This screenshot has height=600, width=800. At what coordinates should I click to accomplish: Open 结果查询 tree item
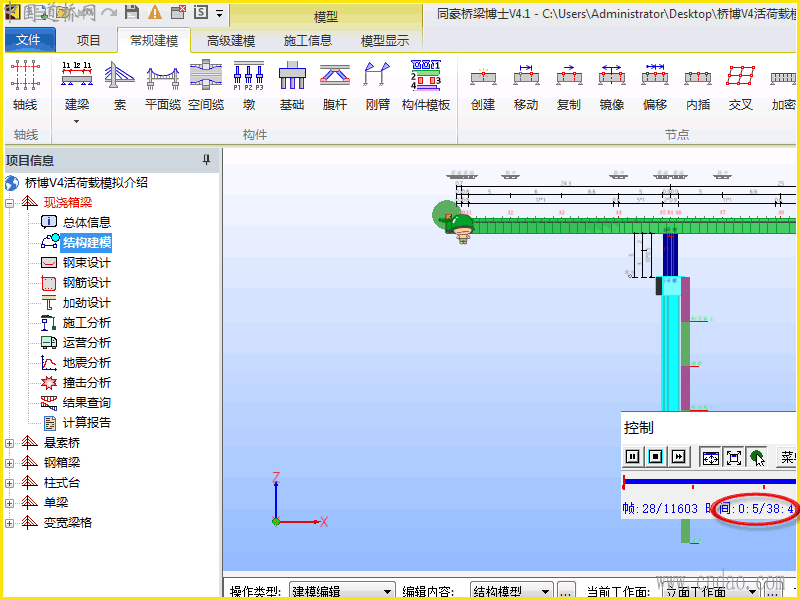[x=86, y=403]
